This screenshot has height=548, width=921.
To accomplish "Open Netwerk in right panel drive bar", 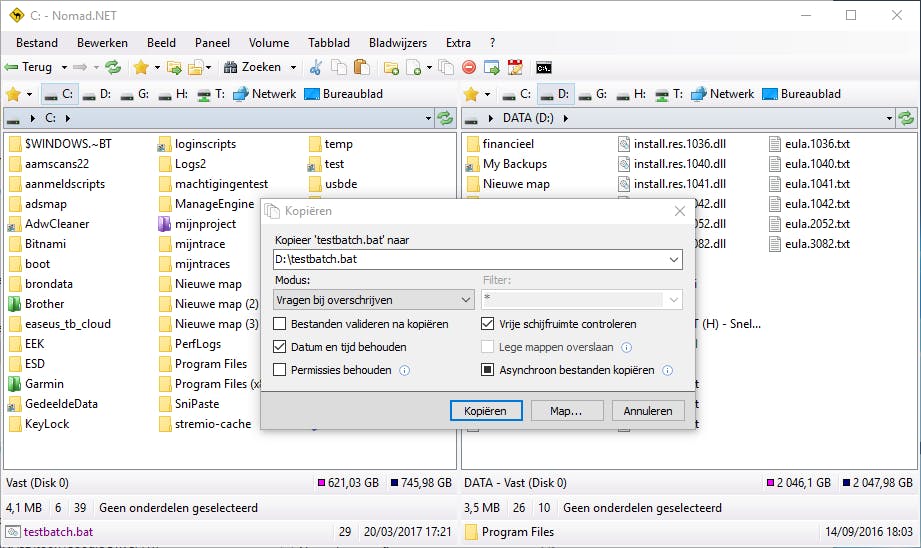I will [x=723, y=94].
